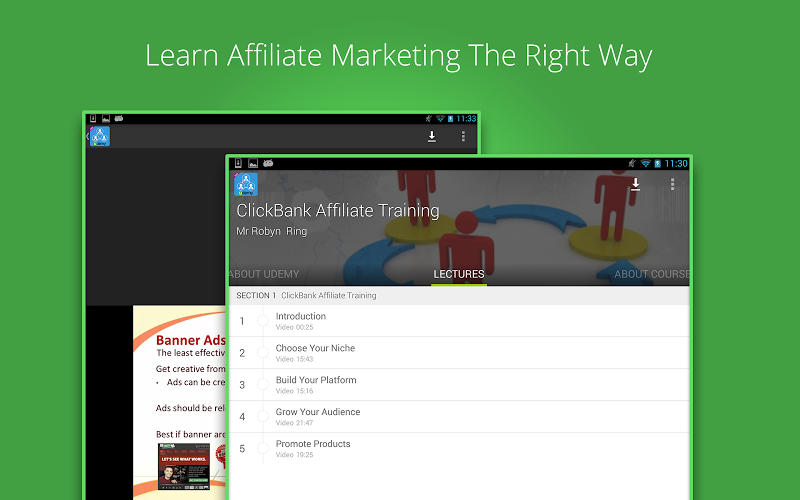Tap Video 19:25 duration label
Image resolution: width=800 pixels, height=500 pixels.
point(294,455)
